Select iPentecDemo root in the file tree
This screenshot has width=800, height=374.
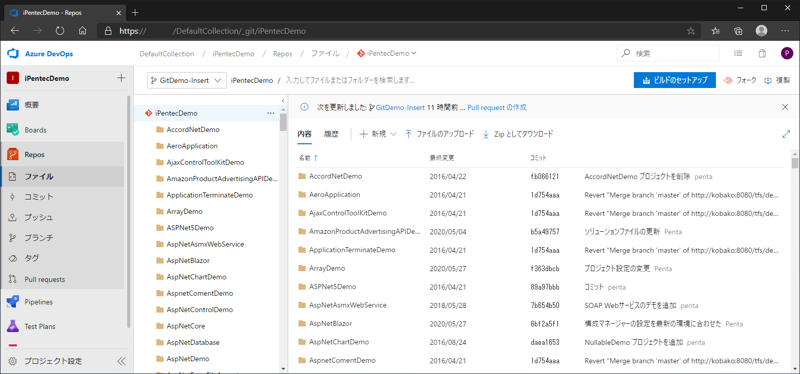[176, 113]
